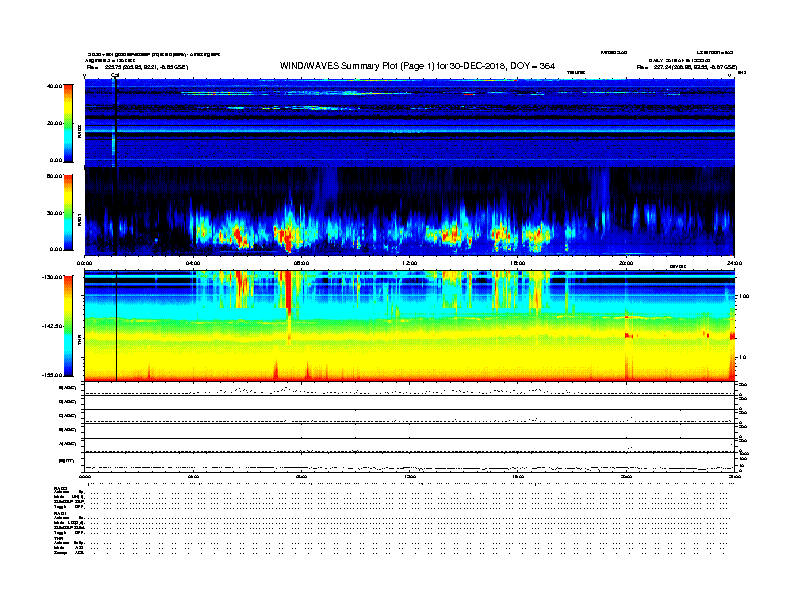Click the 04:00 tick below RAD1 spectrogram

(x=193, y=263)
